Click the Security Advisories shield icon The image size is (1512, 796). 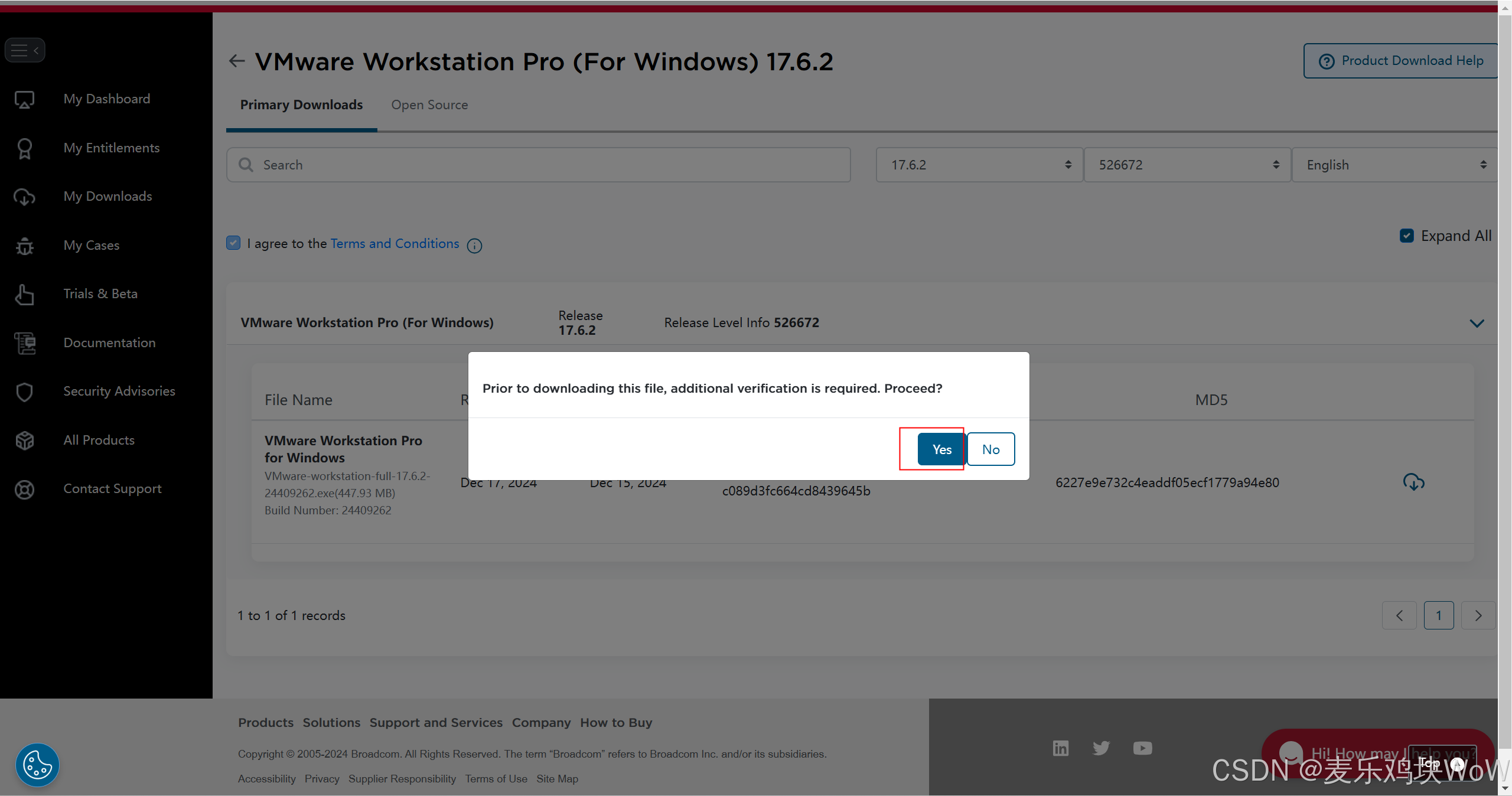click(25, 392)
